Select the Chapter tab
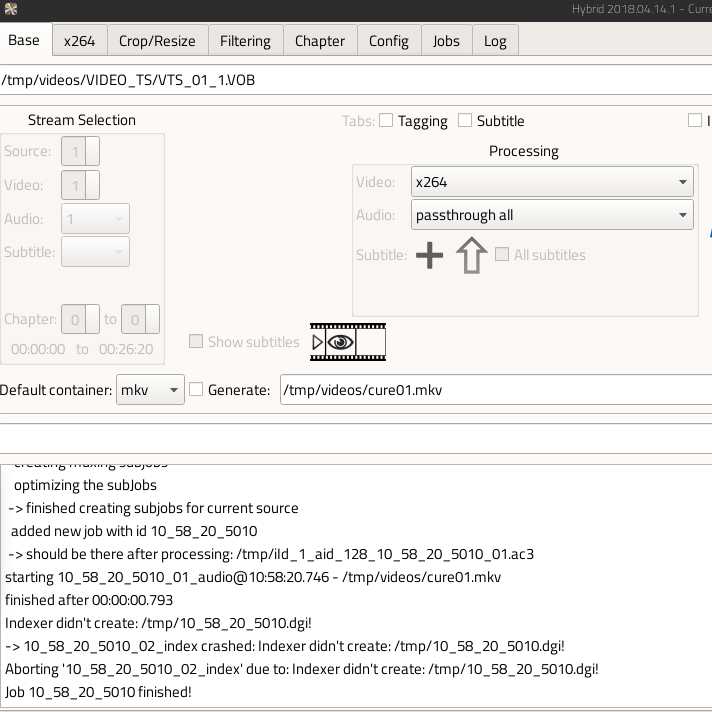The image size is (712, 712). pyautogui.click(x=320, y=41)
